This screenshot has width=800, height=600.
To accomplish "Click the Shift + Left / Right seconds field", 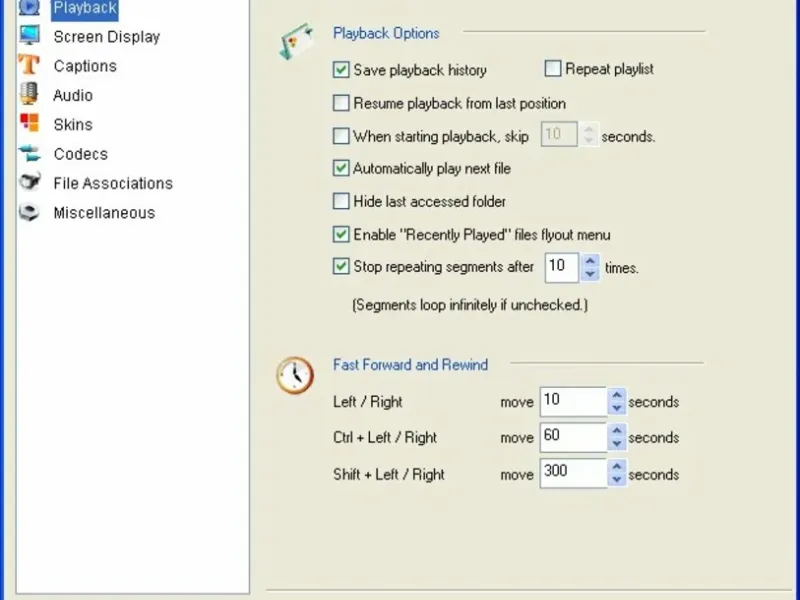I will click(573, 473).
